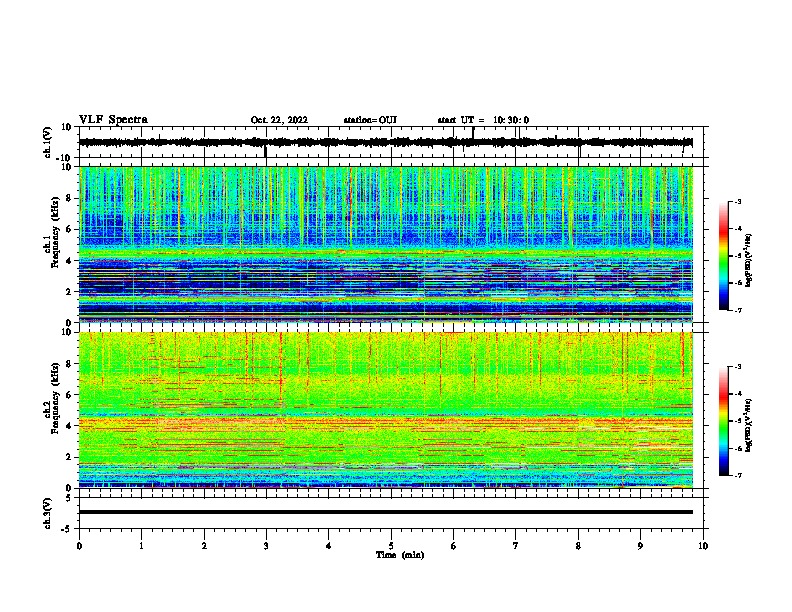Click the "6" kHz tick on ch.1 spectrogram axis
The image size is (792, 612).
69,229
